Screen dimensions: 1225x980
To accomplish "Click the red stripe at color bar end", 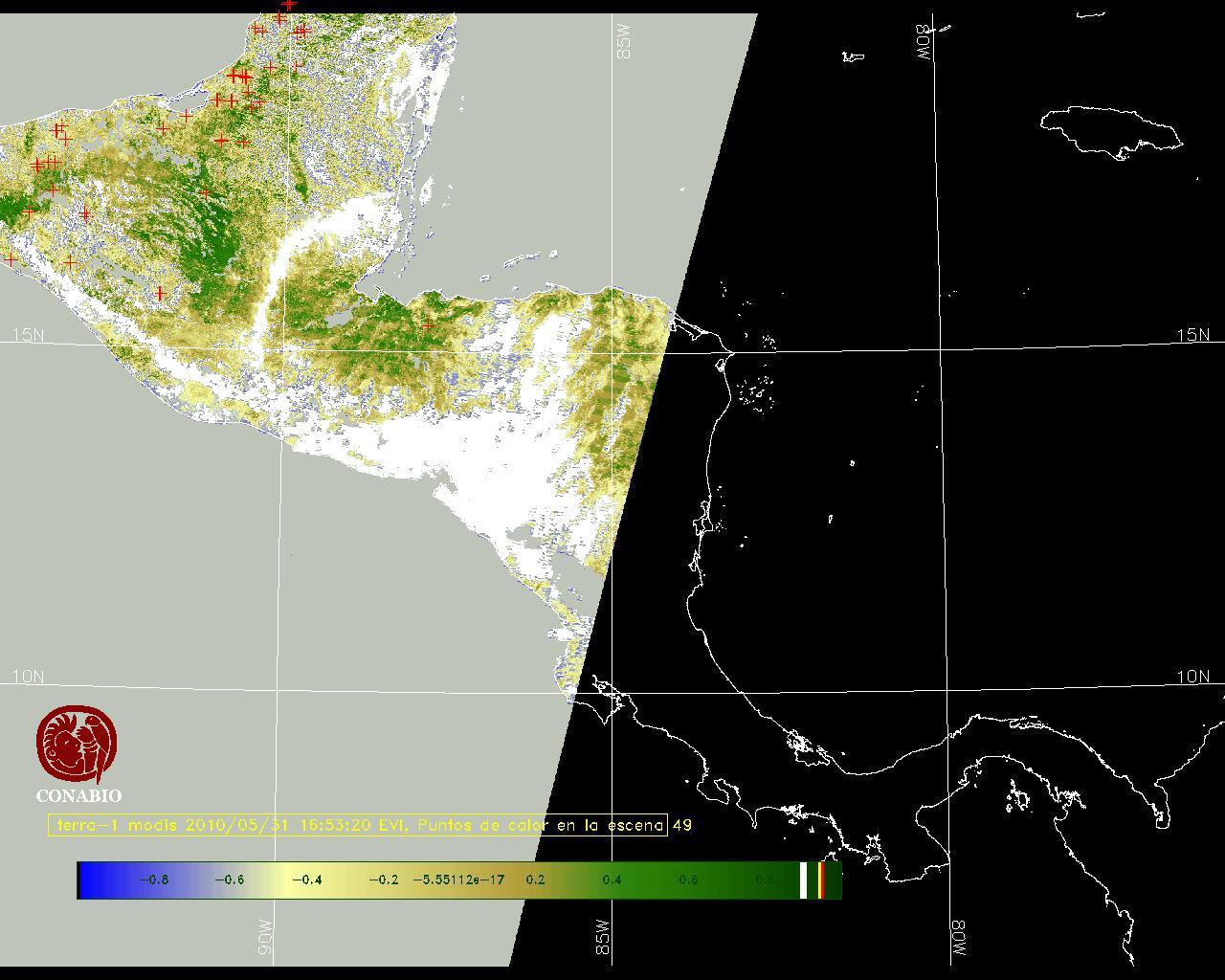I will tap(821, 880).
